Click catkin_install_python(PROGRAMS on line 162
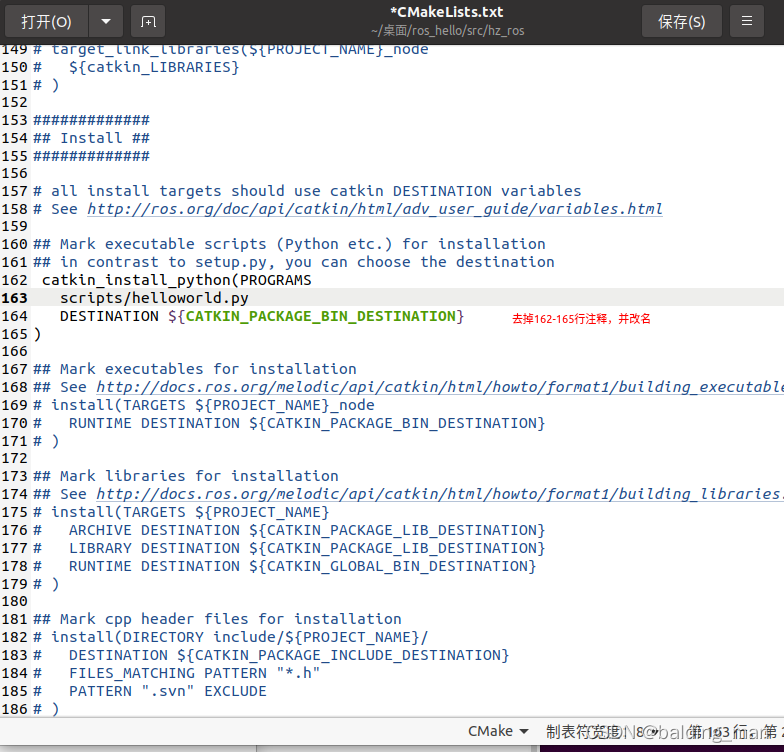 coord(176,280)
